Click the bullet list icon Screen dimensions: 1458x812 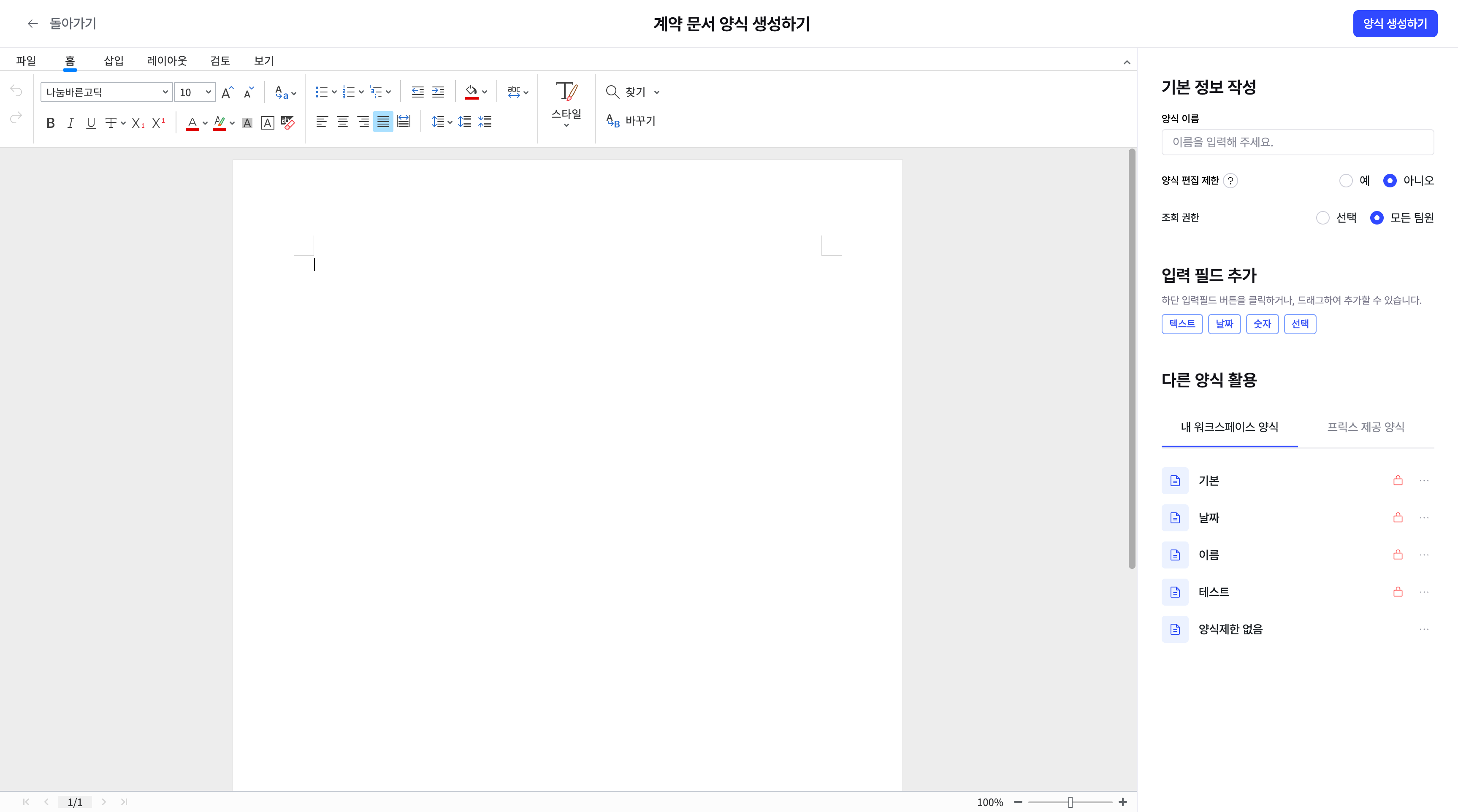click(322, 92)
